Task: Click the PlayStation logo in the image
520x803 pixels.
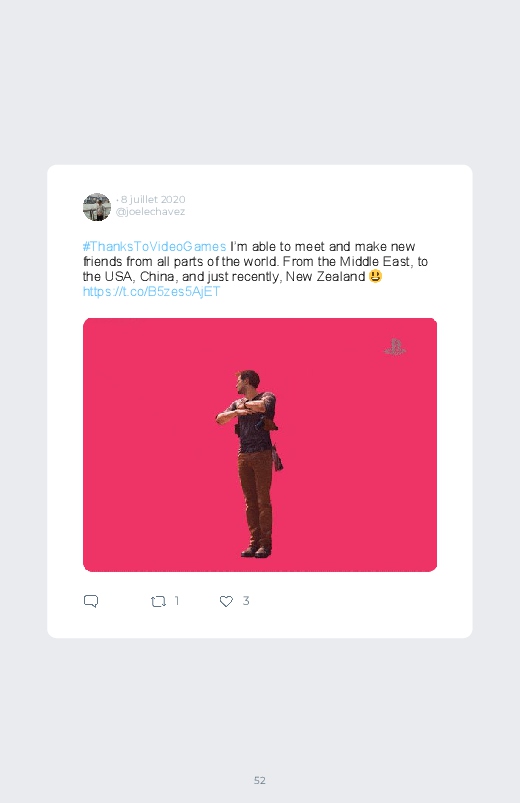Action: [x=395, y=347]
